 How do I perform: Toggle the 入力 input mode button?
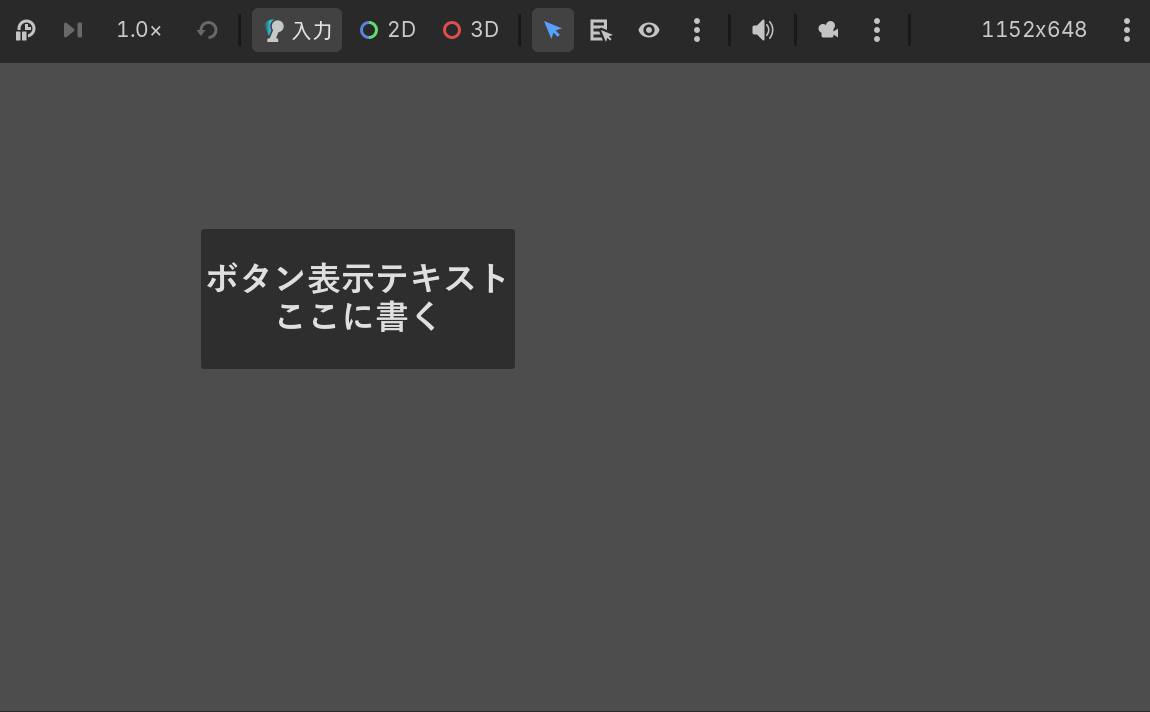(x=297, y=30)
